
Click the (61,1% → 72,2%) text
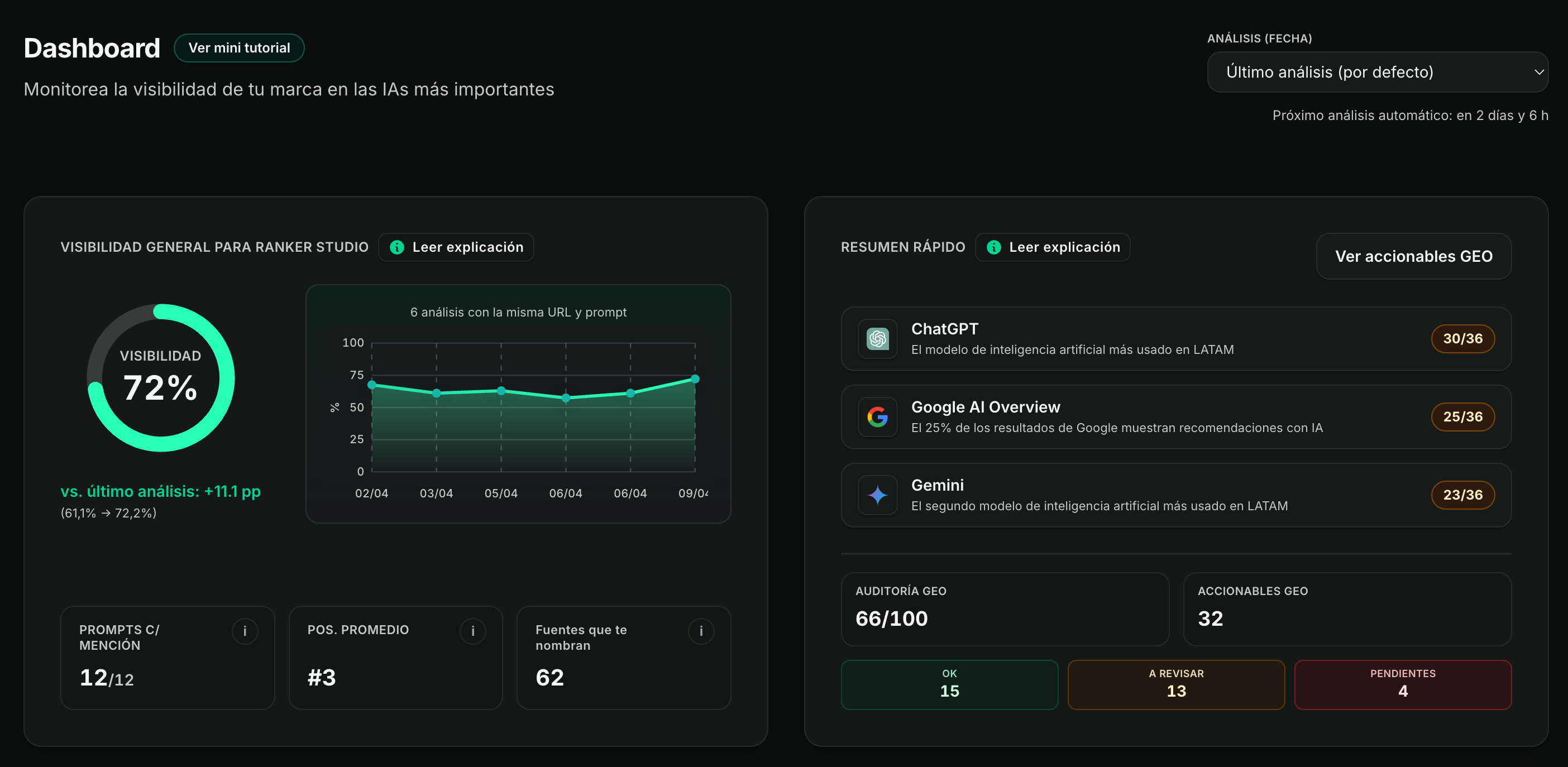(108, 513)
